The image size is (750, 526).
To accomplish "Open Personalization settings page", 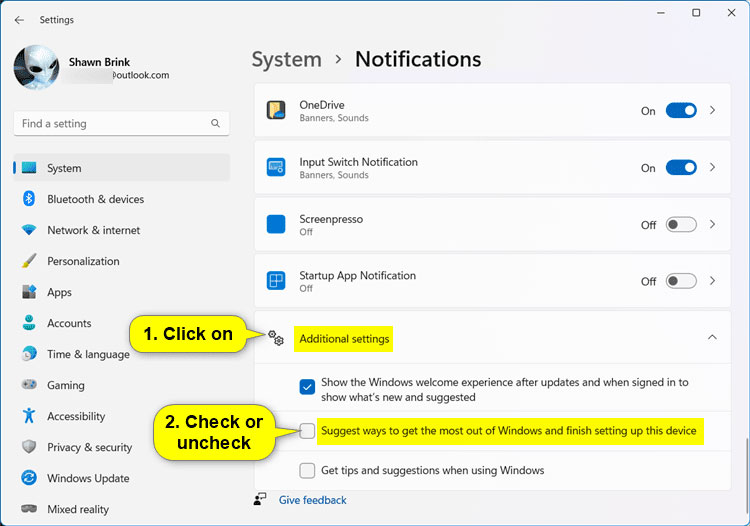I will click(x=121, y=261).
